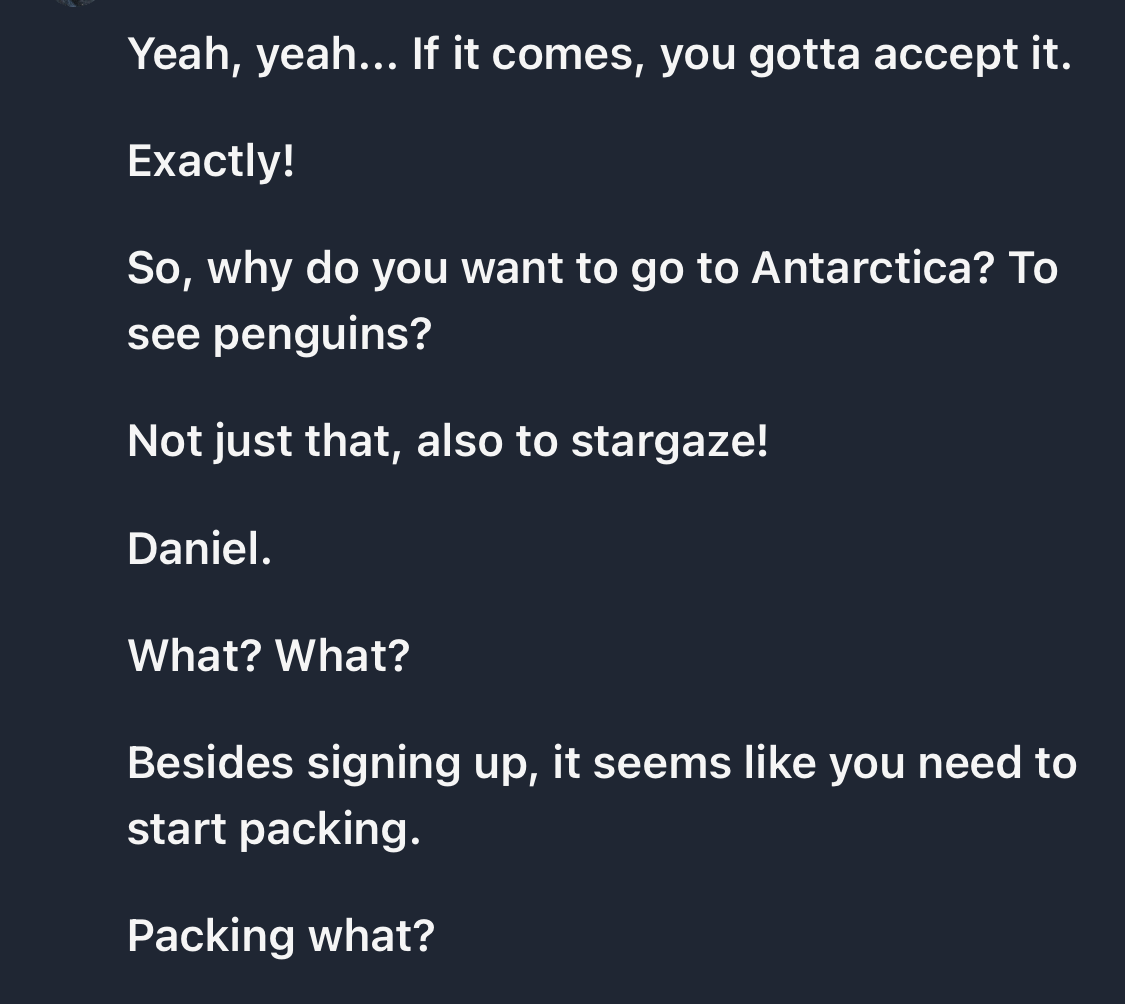Screen dimensions: 1125x1004
Task: Click the first "What?" in the line
Action: pyautogui.click(x=194, y=656)
